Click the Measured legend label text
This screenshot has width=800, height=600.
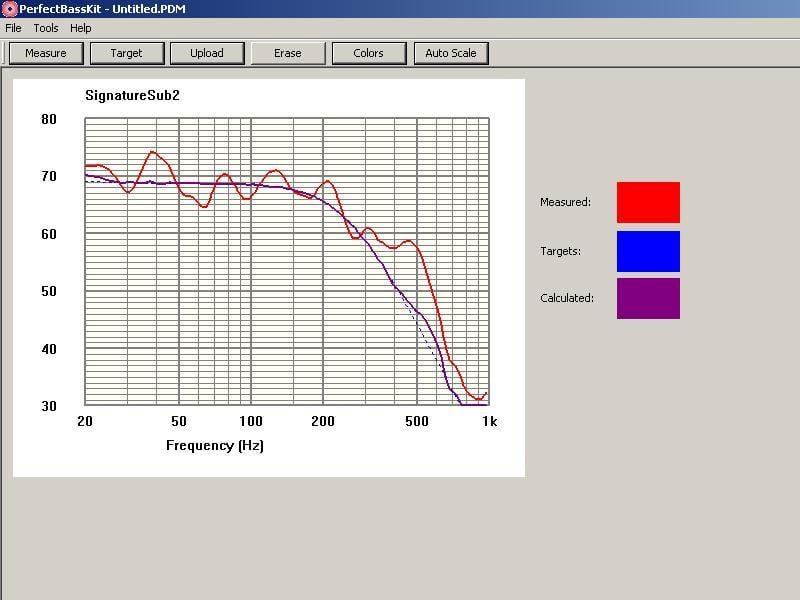565,202
